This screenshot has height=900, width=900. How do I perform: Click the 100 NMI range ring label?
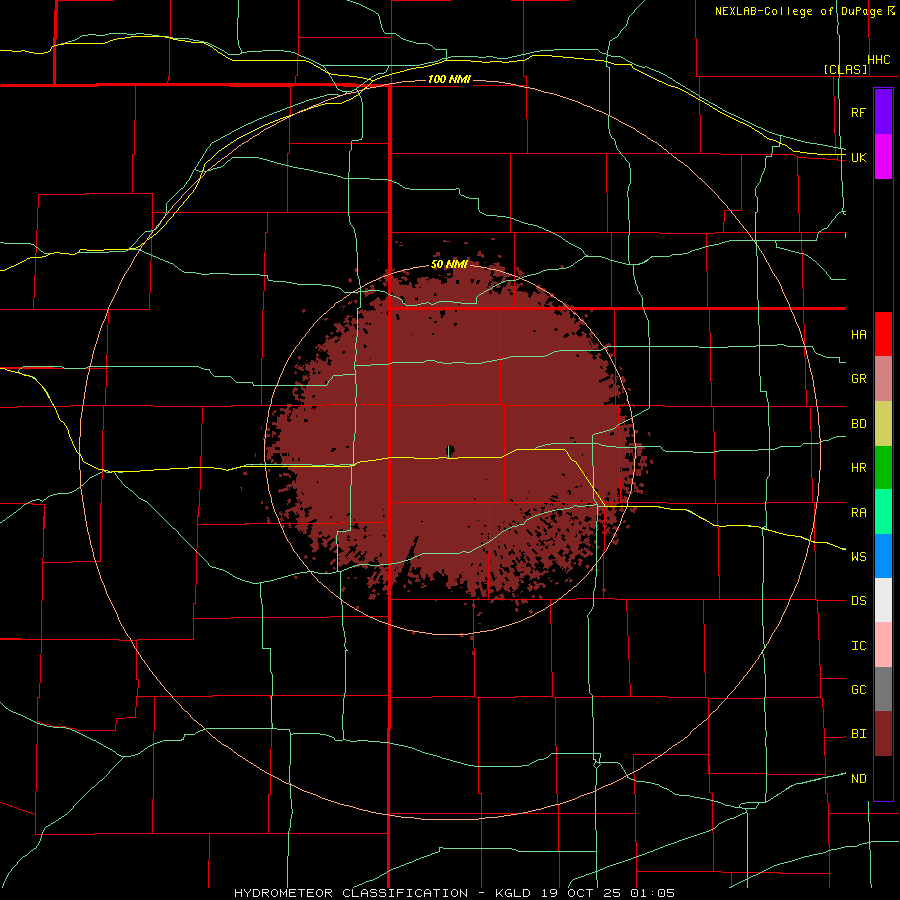pyautogui.click(x=449, y=79)
